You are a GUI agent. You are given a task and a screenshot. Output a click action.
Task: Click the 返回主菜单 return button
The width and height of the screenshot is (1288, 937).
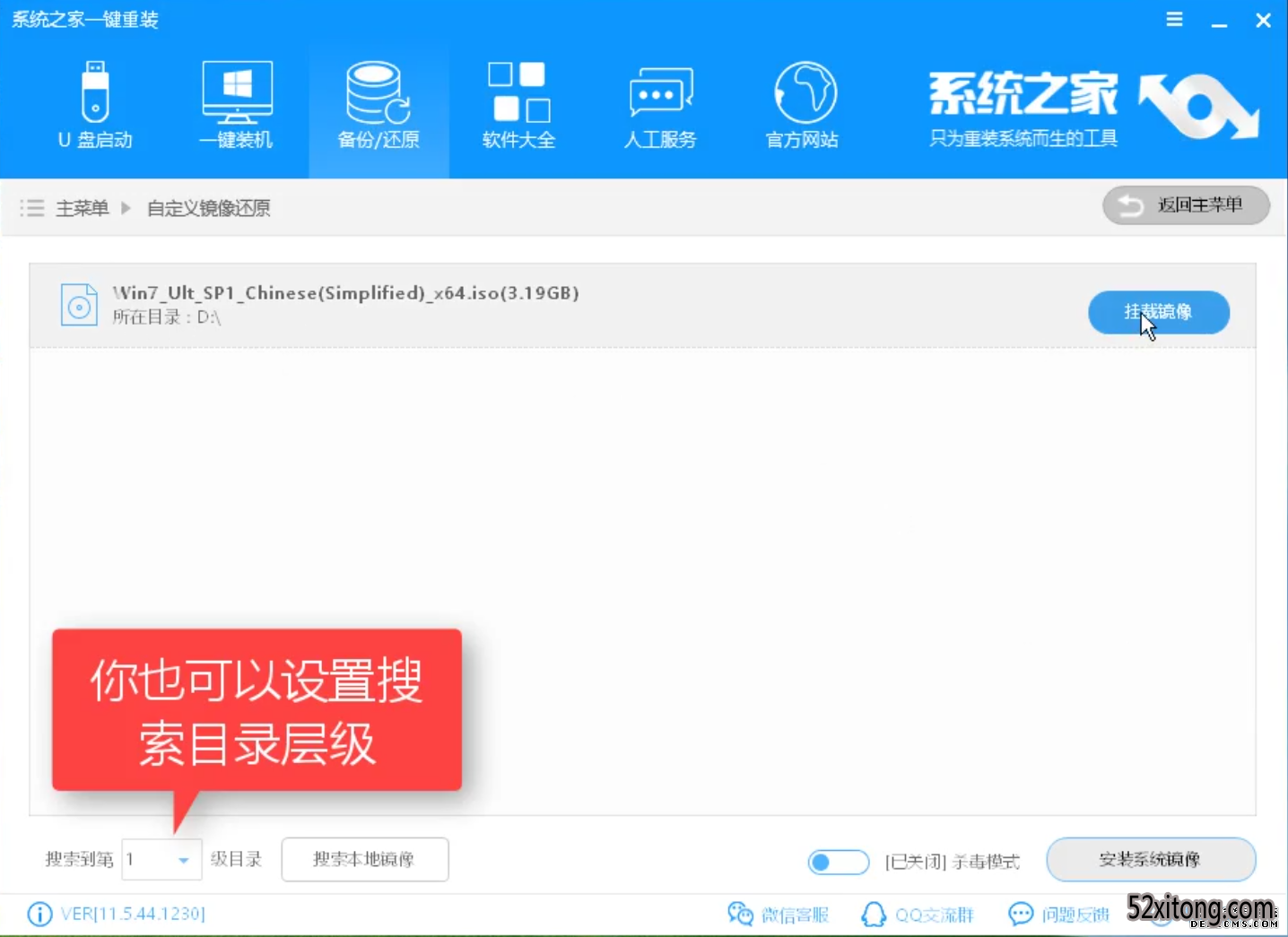[1186, 205]
